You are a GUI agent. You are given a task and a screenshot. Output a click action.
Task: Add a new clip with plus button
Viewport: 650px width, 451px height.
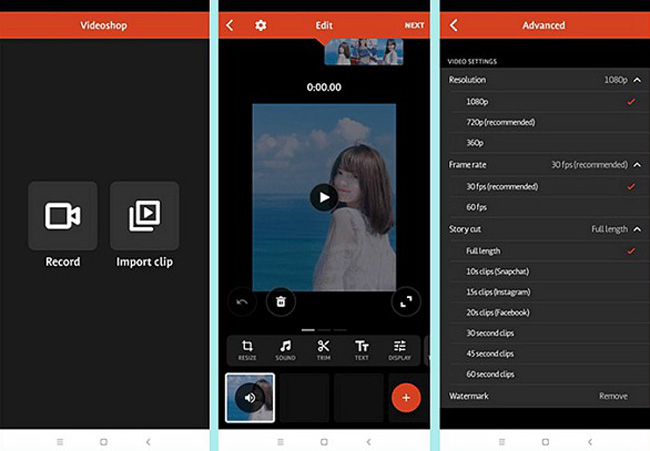pos(406,398)
